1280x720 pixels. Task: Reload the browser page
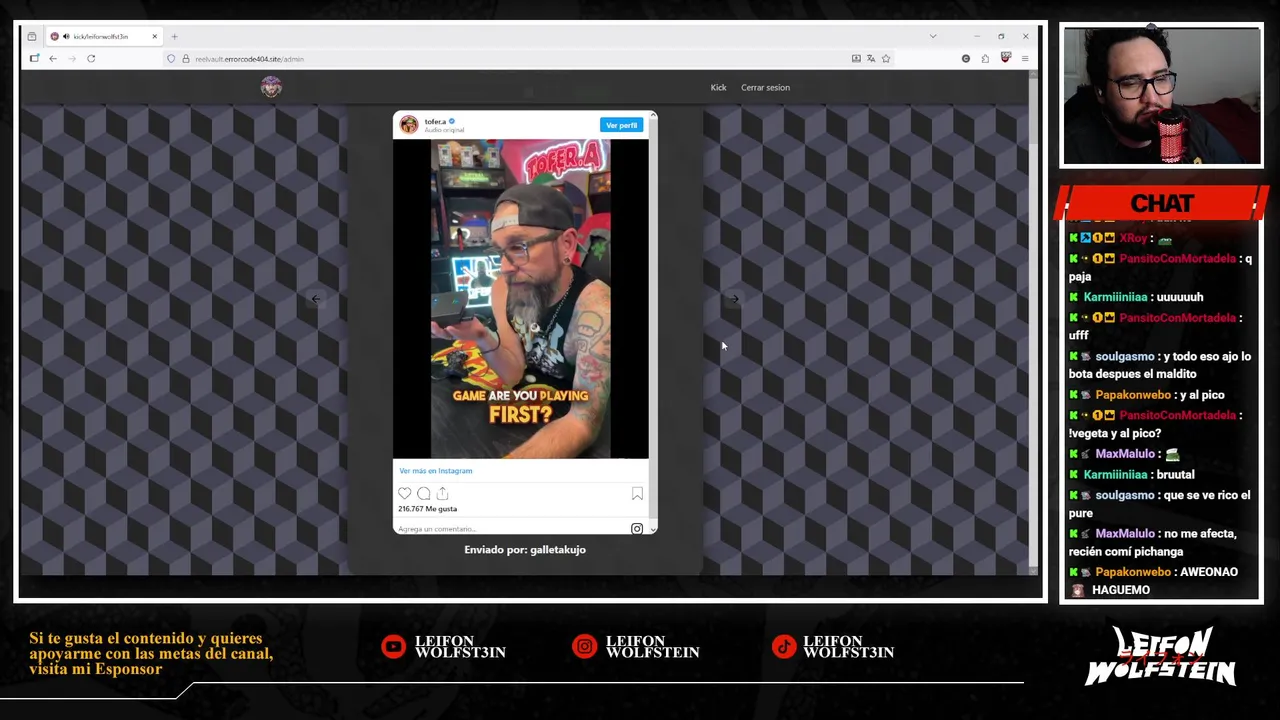91,58
